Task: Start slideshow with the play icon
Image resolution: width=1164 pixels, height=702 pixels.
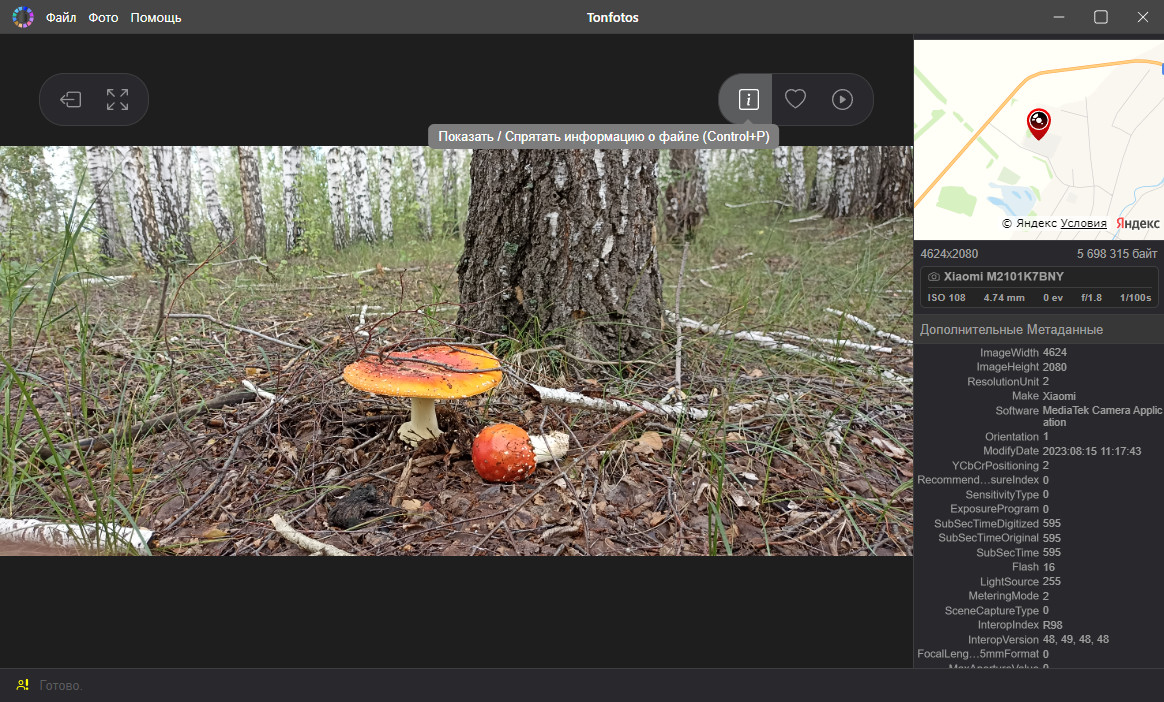Action: point(842,99)
